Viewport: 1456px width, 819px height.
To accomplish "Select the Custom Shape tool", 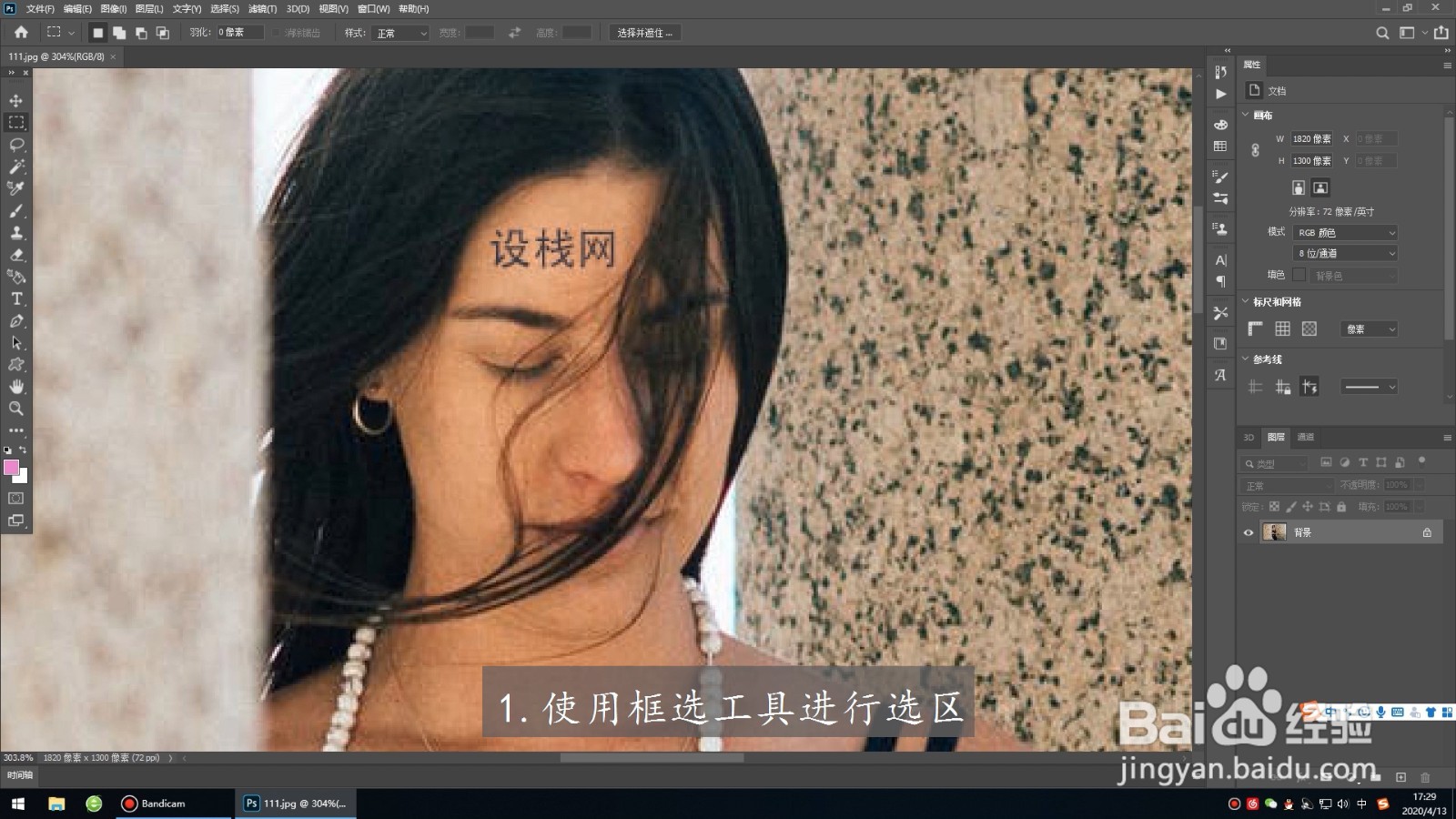I will pos(16,365).
